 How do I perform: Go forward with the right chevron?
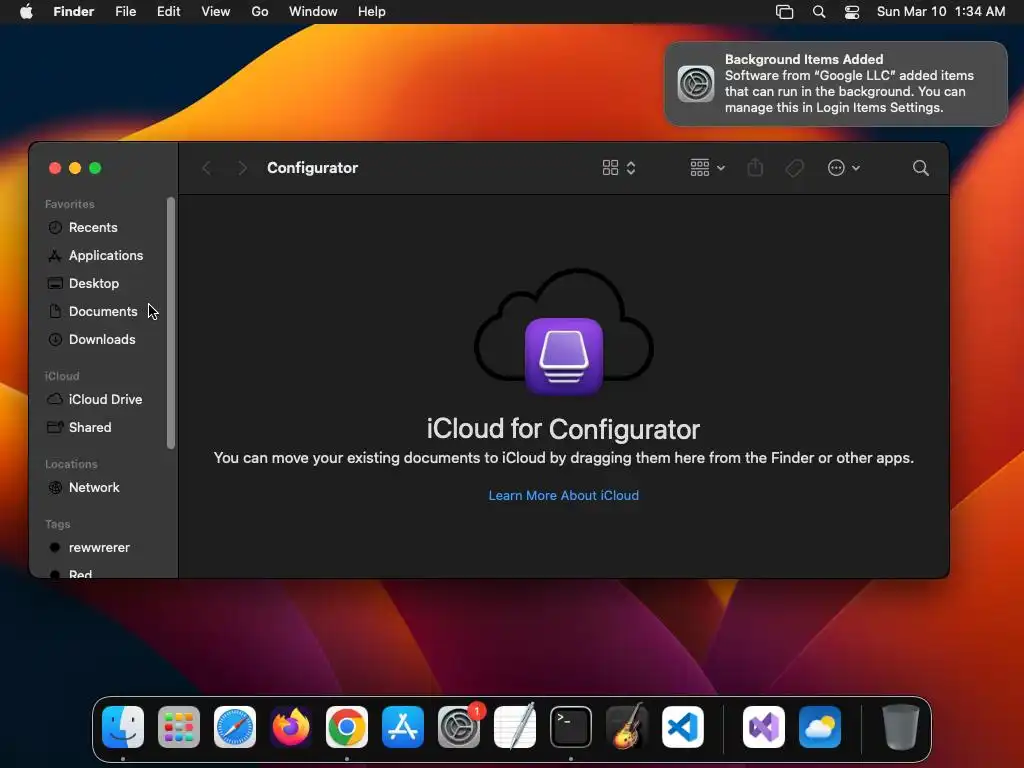pyautogui.click(x=242, y=168)
